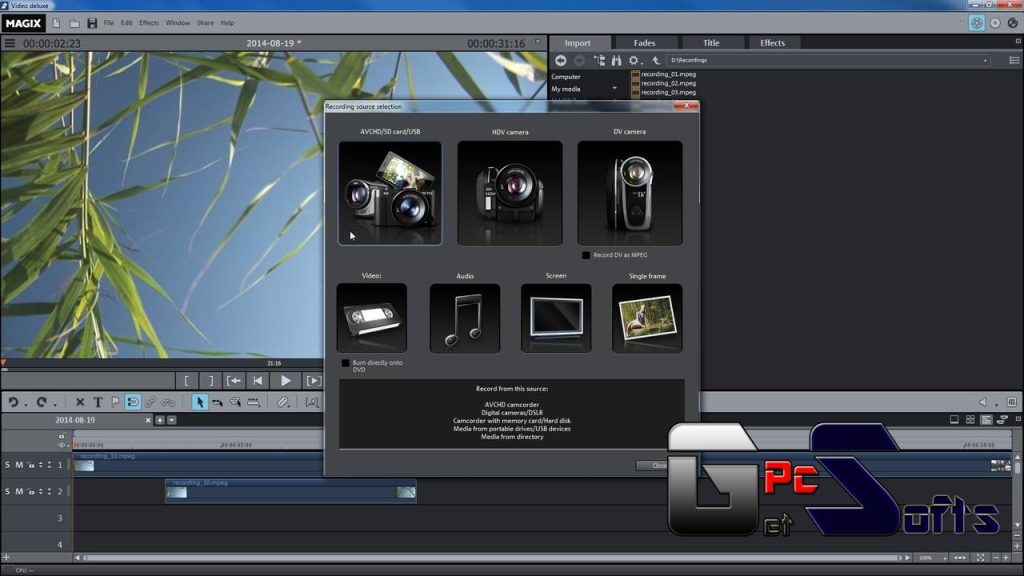Close the Recording source selection dialog
This screenshot has height=576, width=1024.
686,106
